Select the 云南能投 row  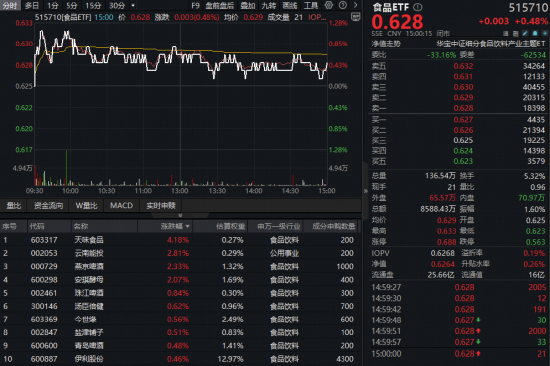coord(180,253)
